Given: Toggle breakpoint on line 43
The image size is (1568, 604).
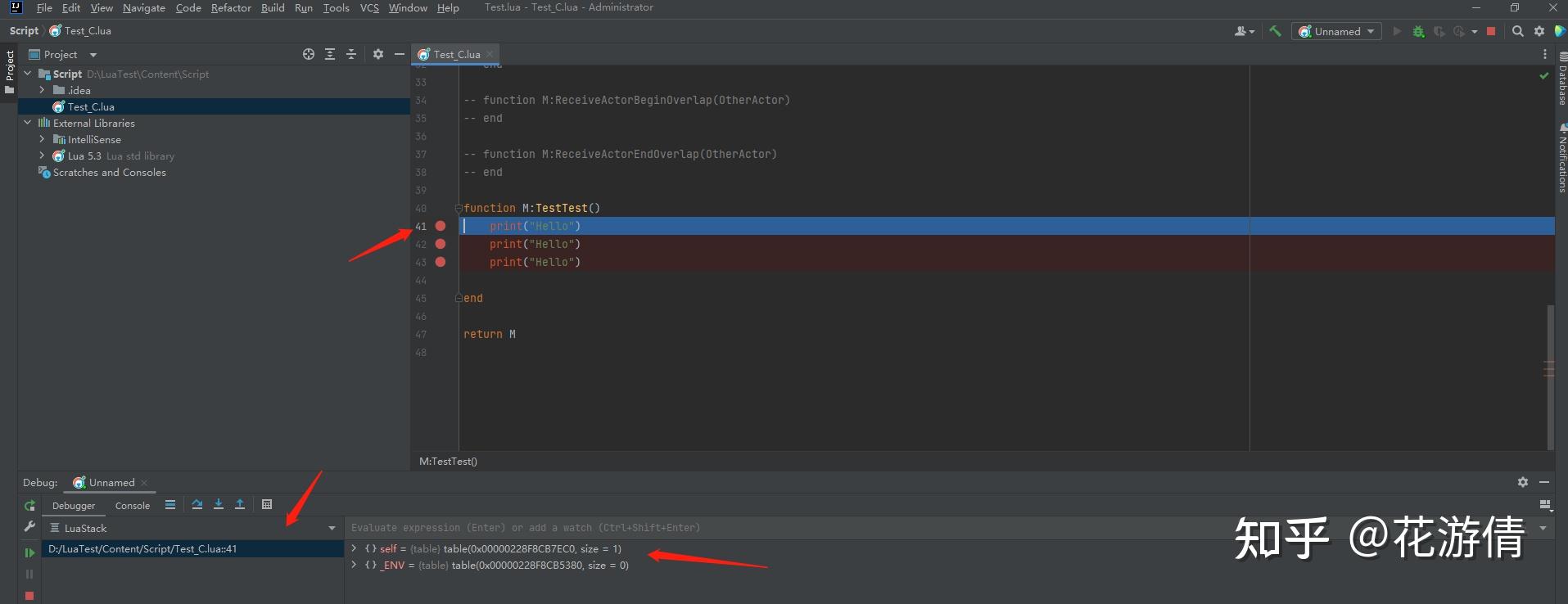Looking at the screenshot, I should [x=441, y=262].
